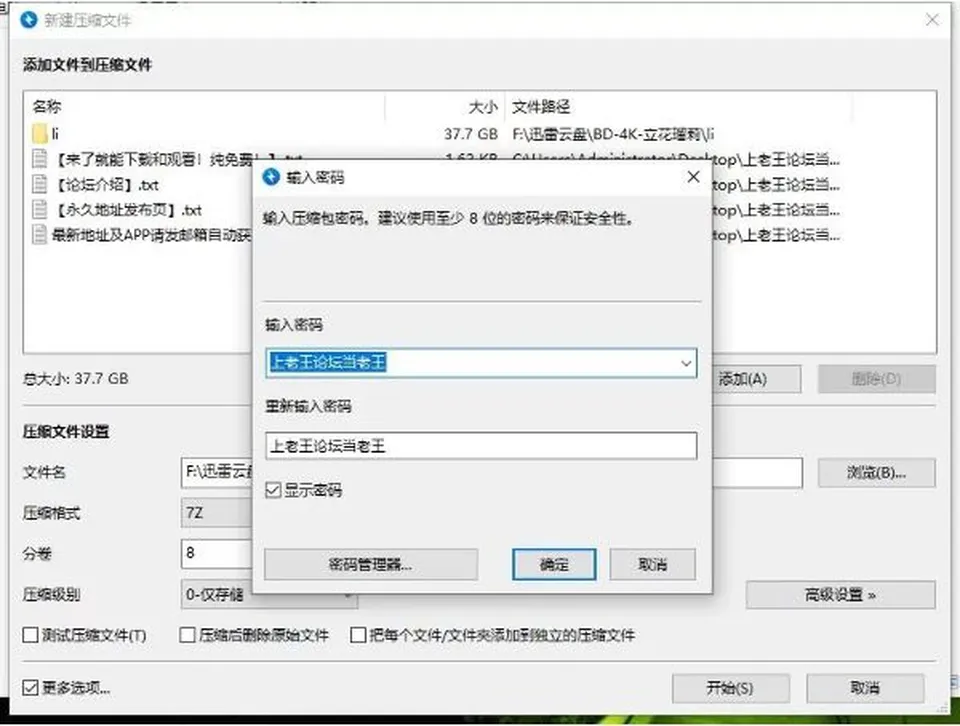
Task: Confirm the password with 确定
Action: pos(554,564)
